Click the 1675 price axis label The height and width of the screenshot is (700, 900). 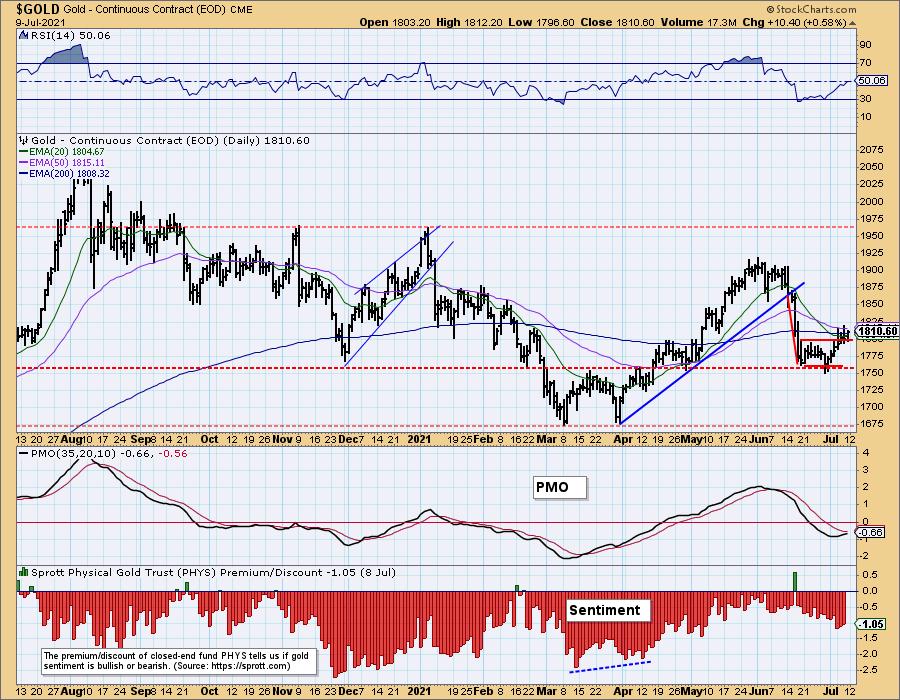872,423
